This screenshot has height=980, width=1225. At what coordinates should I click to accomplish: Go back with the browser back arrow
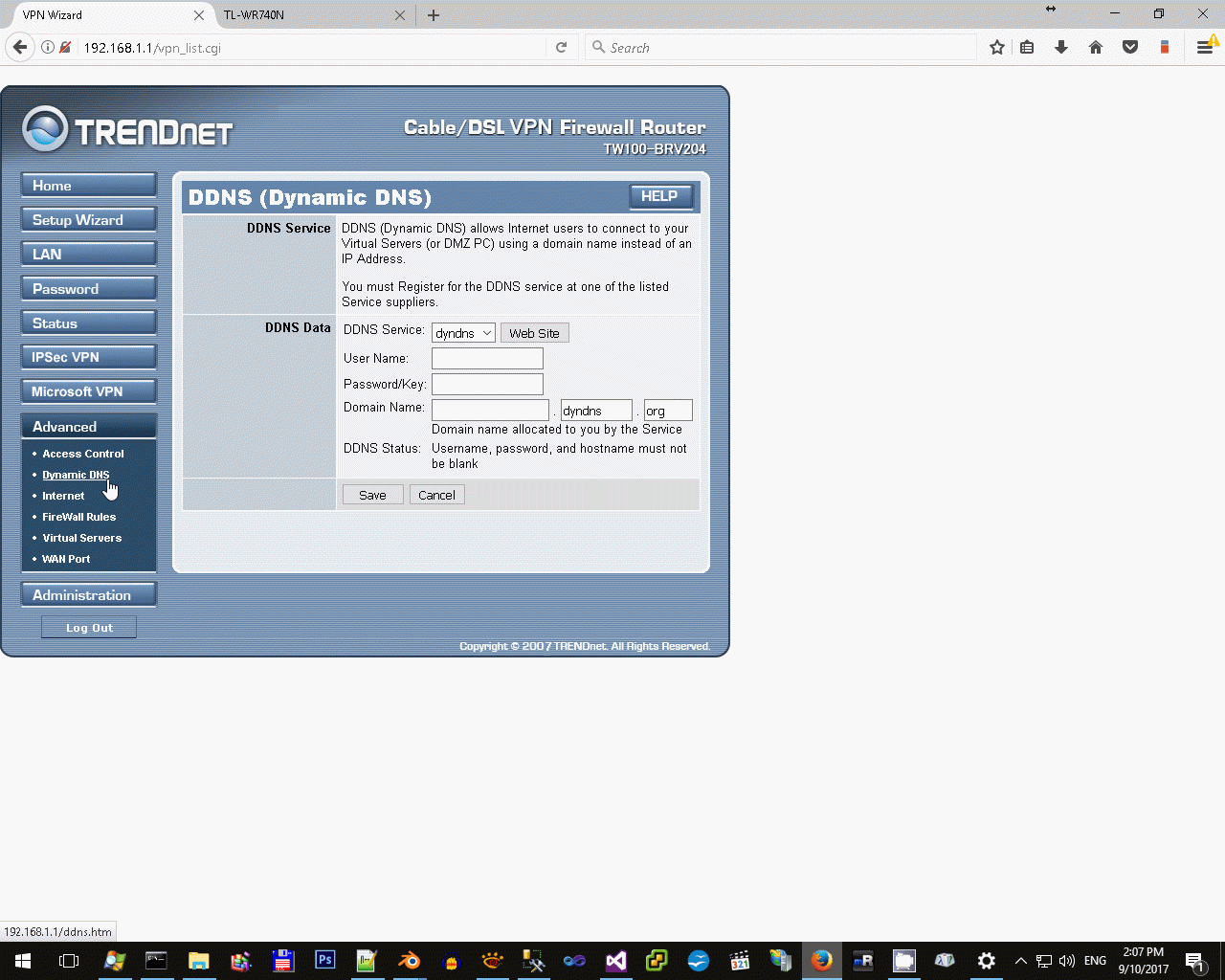pos(20,47)
